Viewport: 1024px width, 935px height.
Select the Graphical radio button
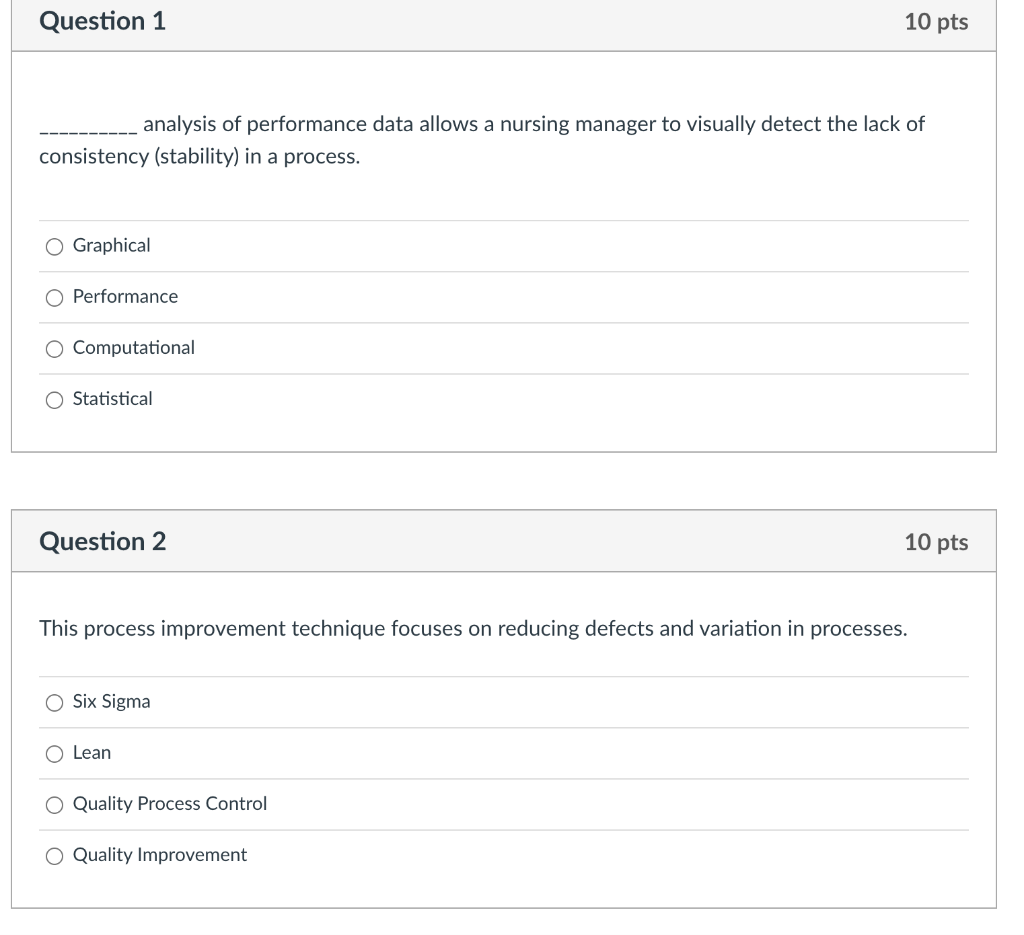pos(53,245)
